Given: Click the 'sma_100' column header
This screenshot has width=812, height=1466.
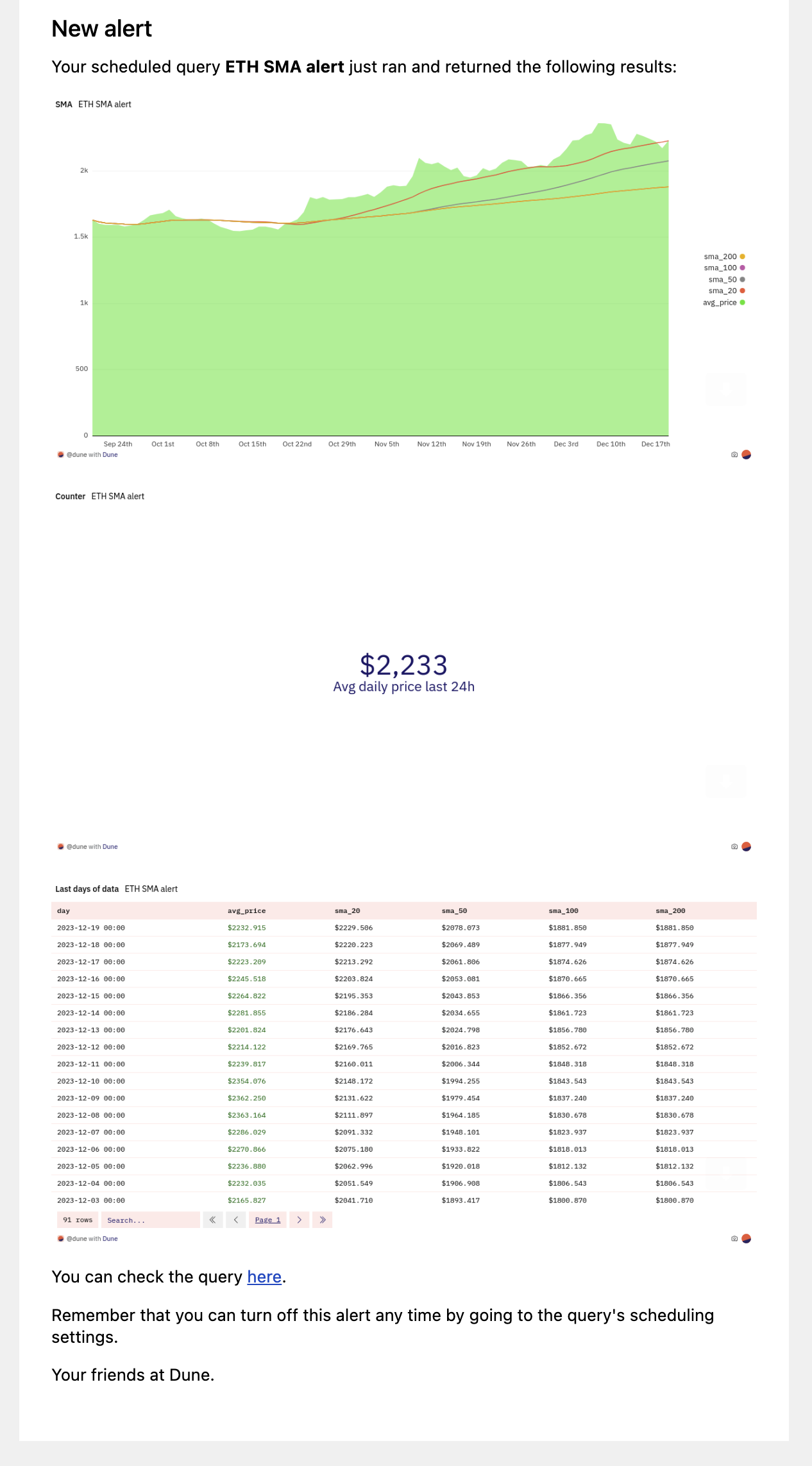Looking at the screenshot, I should 563,911.
